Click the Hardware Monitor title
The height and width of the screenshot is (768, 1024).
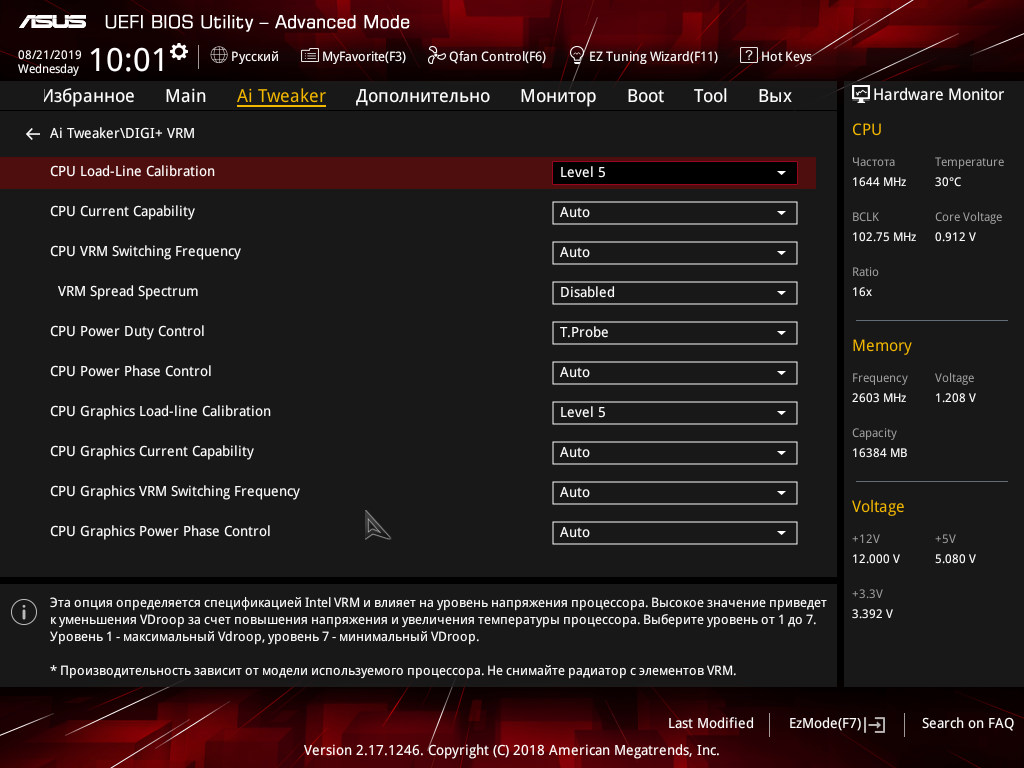(938, 95)
